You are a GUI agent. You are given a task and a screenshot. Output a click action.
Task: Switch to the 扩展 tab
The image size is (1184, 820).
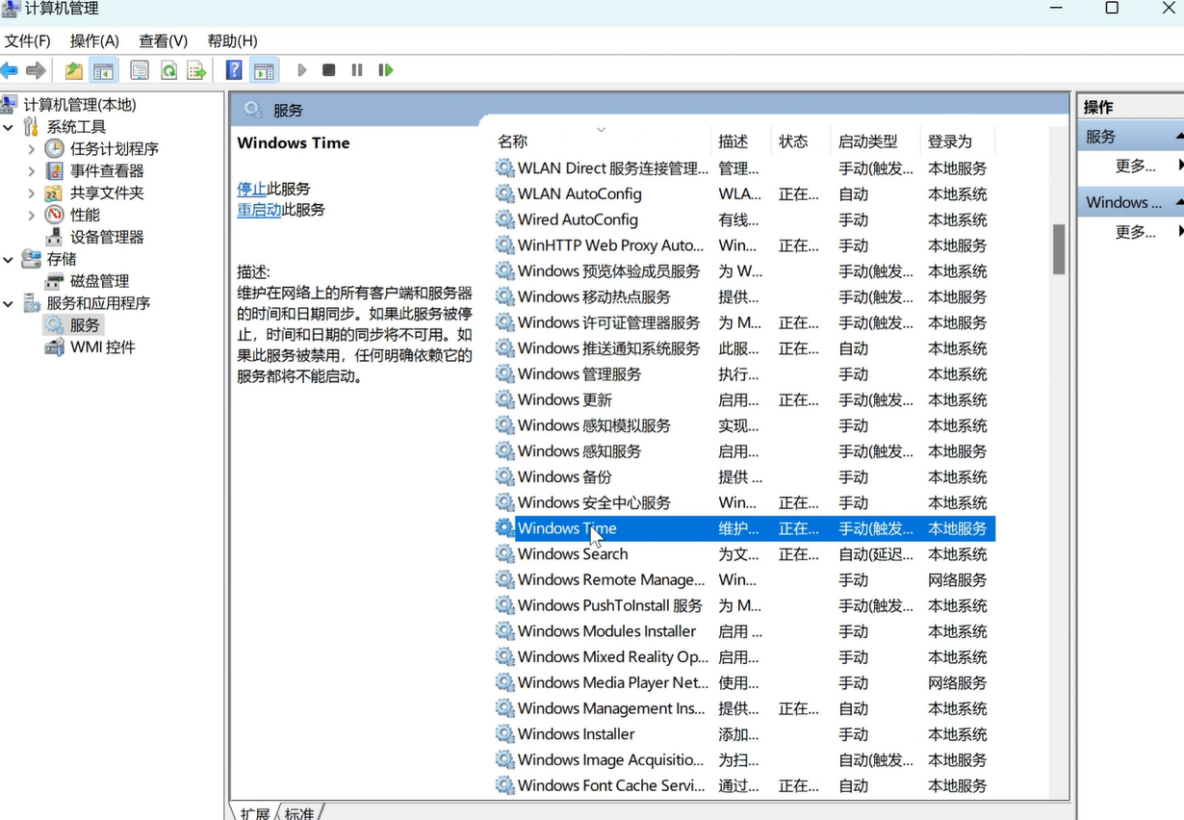pyautogui.click(x=254, y=812)
